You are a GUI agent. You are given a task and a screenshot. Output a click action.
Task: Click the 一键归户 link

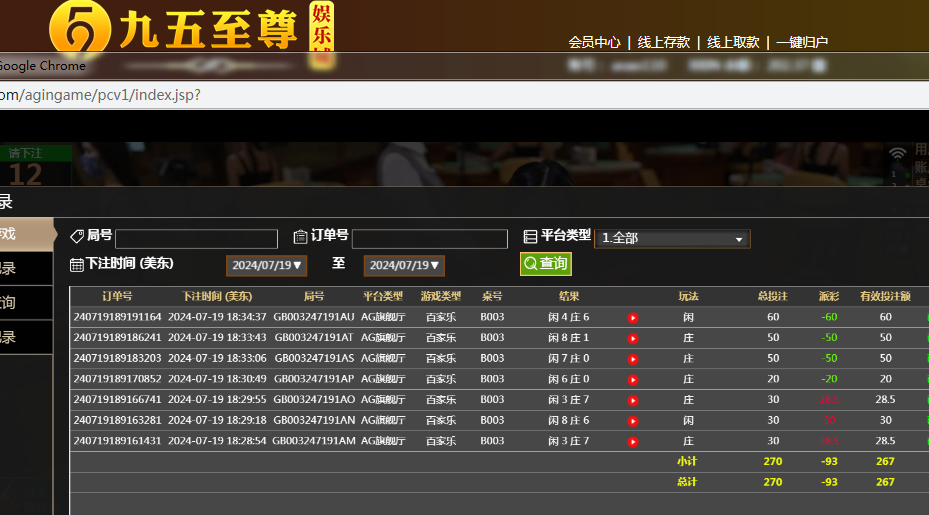pos(802,42)
